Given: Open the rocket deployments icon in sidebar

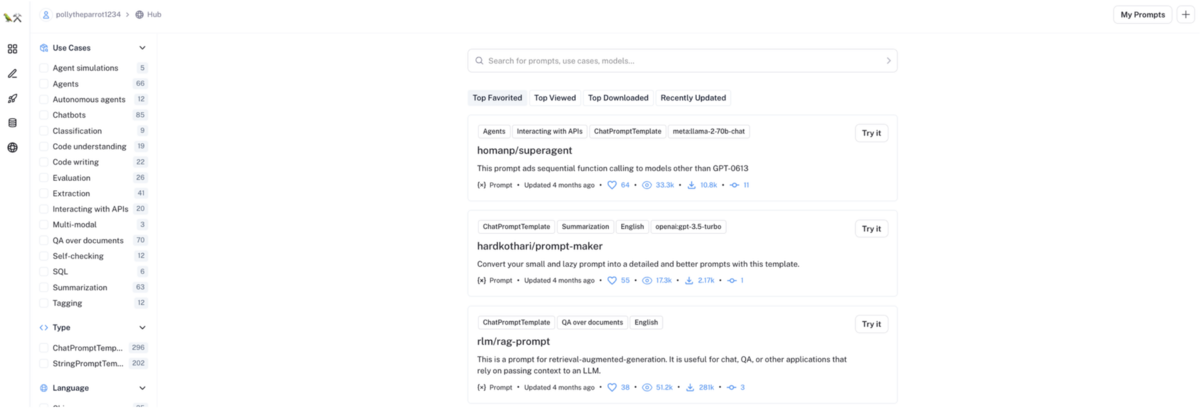Looking at the screenshot, I should (x=12, y=98).
